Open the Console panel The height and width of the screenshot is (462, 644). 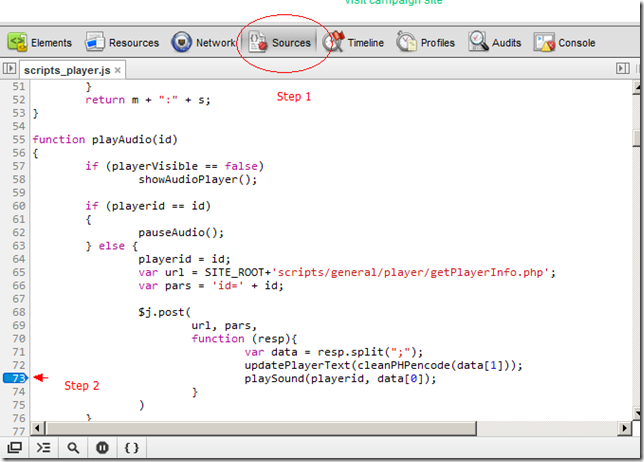pos(565,42)
